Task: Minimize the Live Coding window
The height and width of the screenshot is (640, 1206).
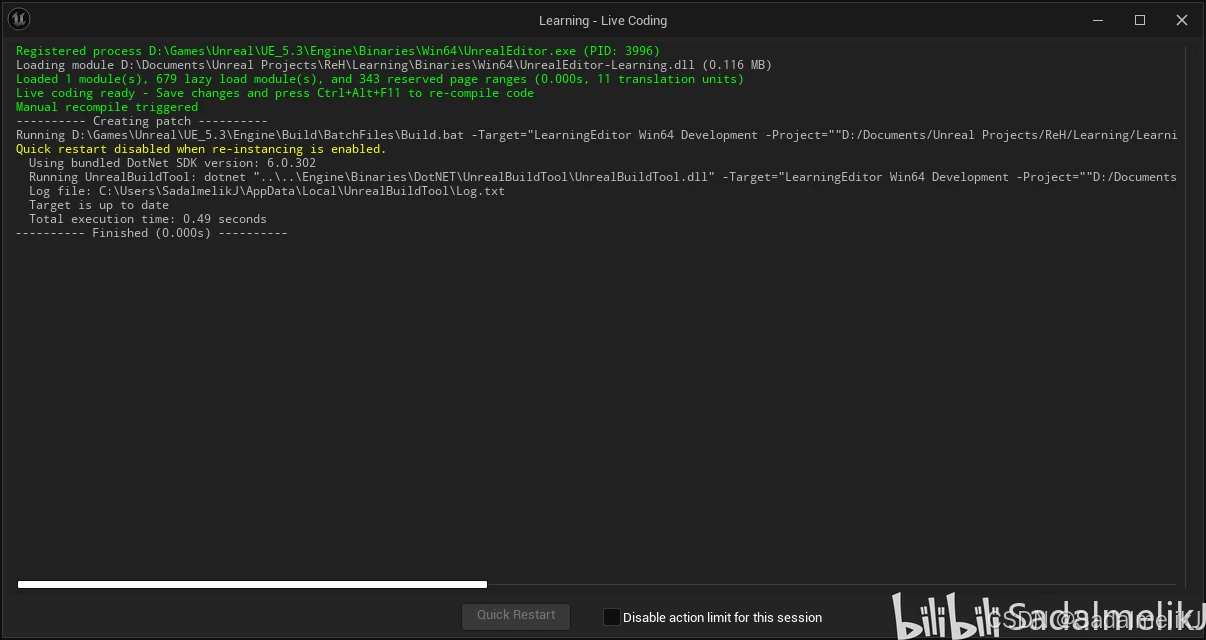Action: (1098, 20)
